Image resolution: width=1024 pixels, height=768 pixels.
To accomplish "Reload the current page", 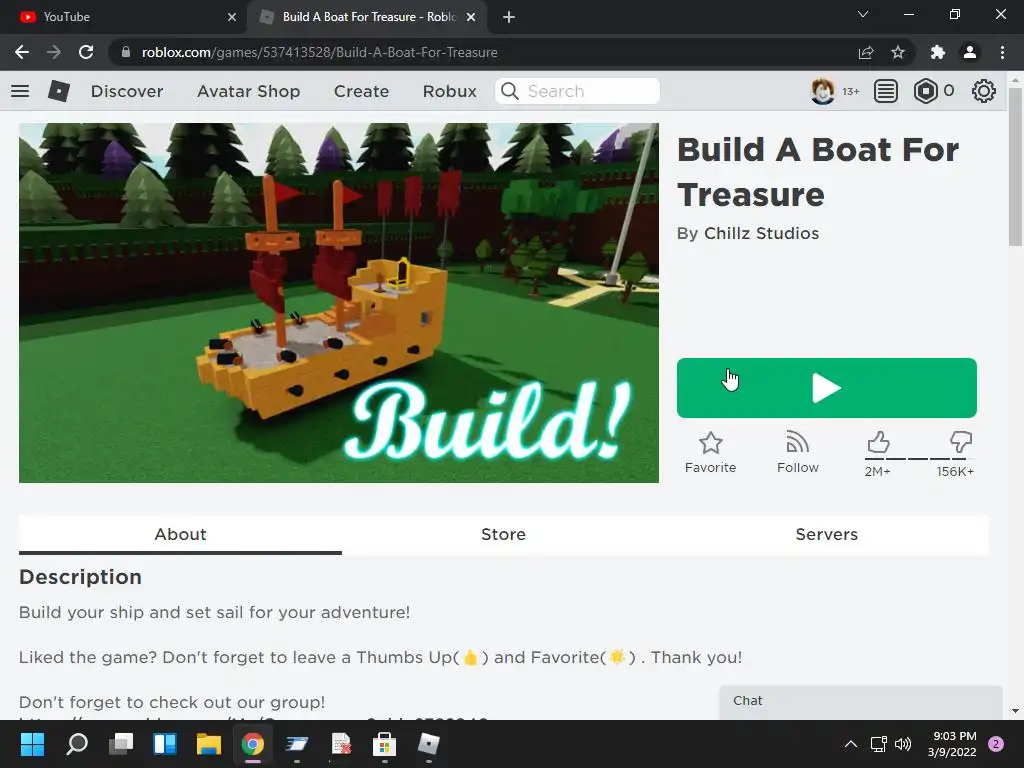I will (86, 52).
